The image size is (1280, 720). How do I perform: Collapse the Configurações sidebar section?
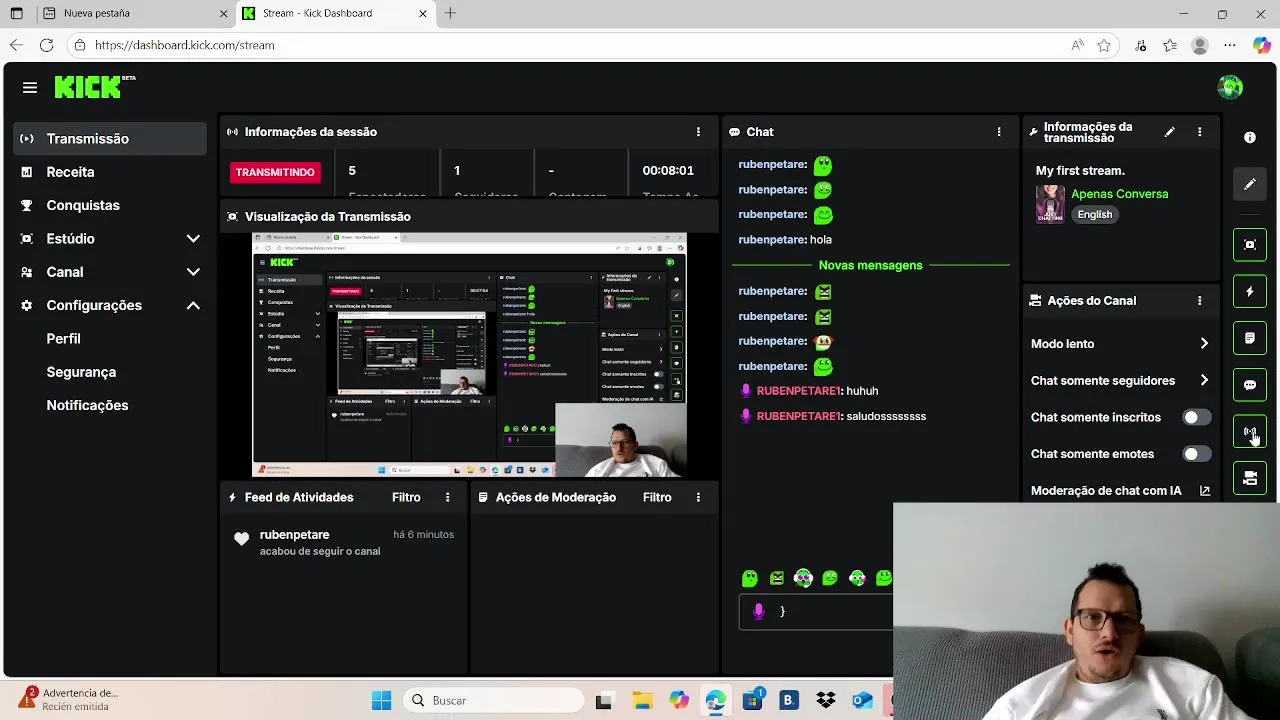(x=193, y=305)
